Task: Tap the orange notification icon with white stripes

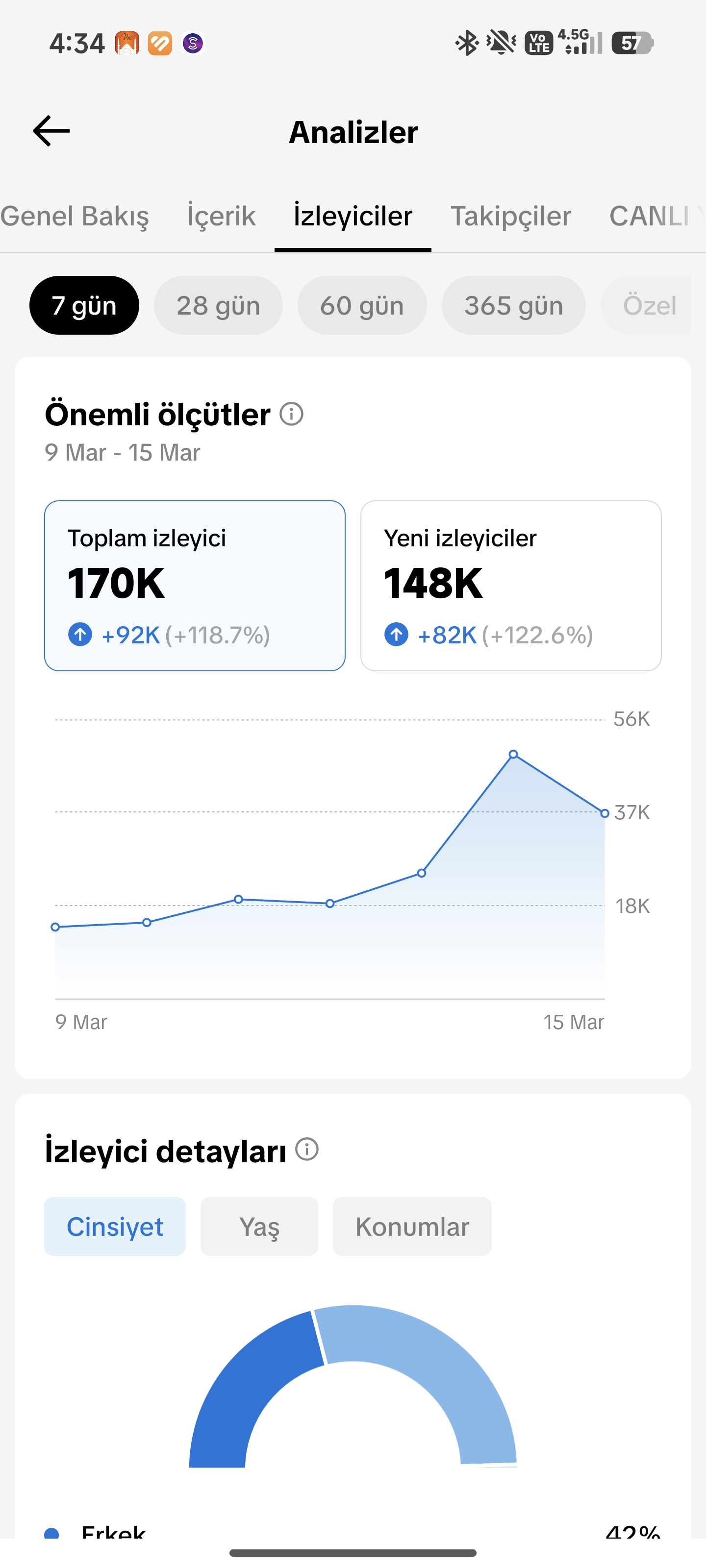Action: [x=160, y=43]
